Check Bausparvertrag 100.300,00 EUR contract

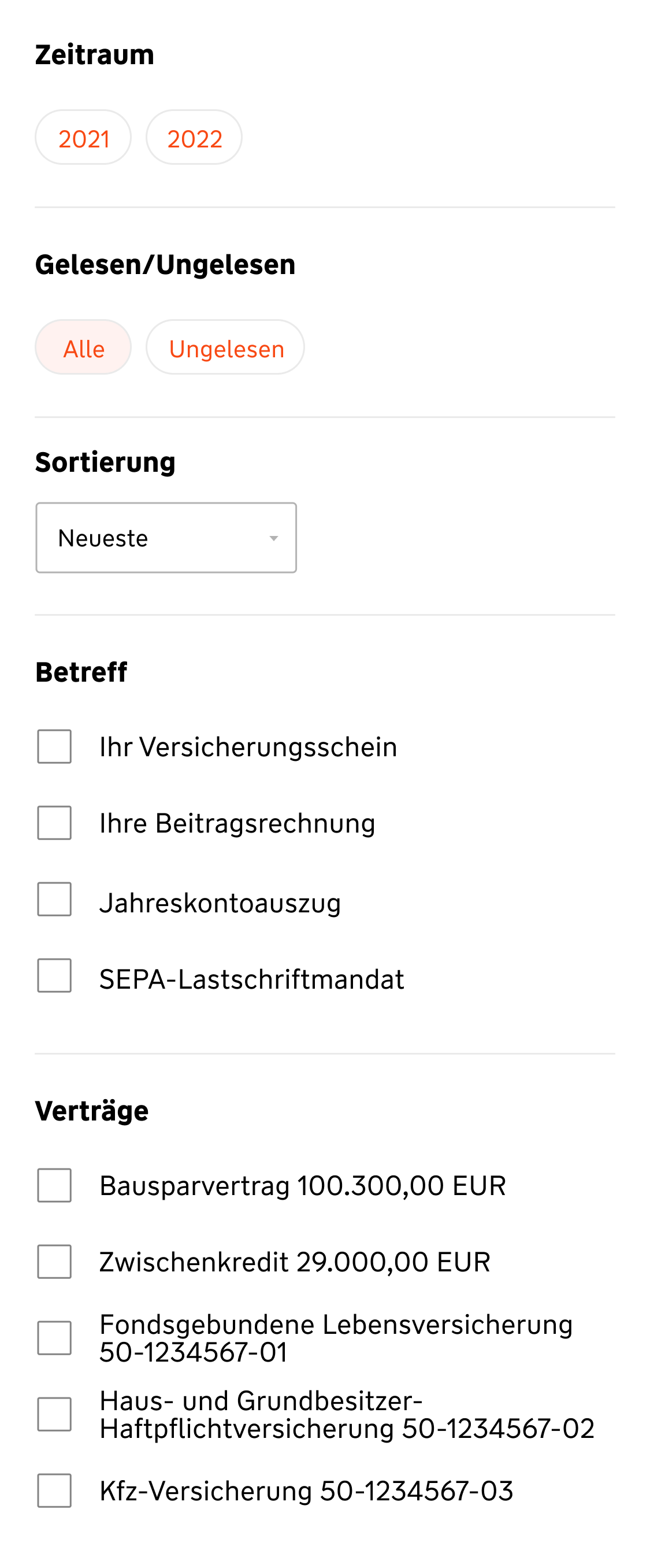[55, 1185]
